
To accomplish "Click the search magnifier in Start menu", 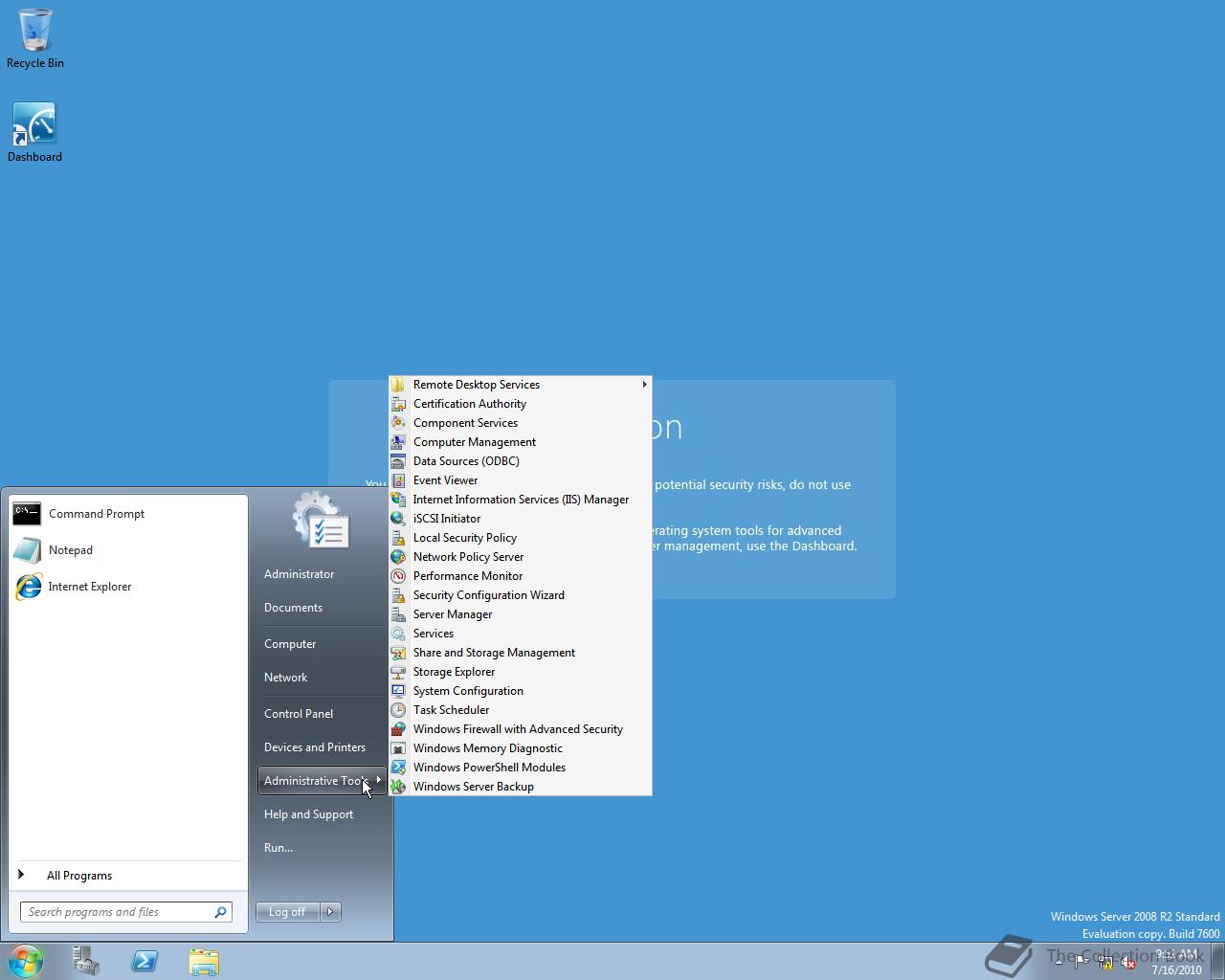I will tap(220, 912).
